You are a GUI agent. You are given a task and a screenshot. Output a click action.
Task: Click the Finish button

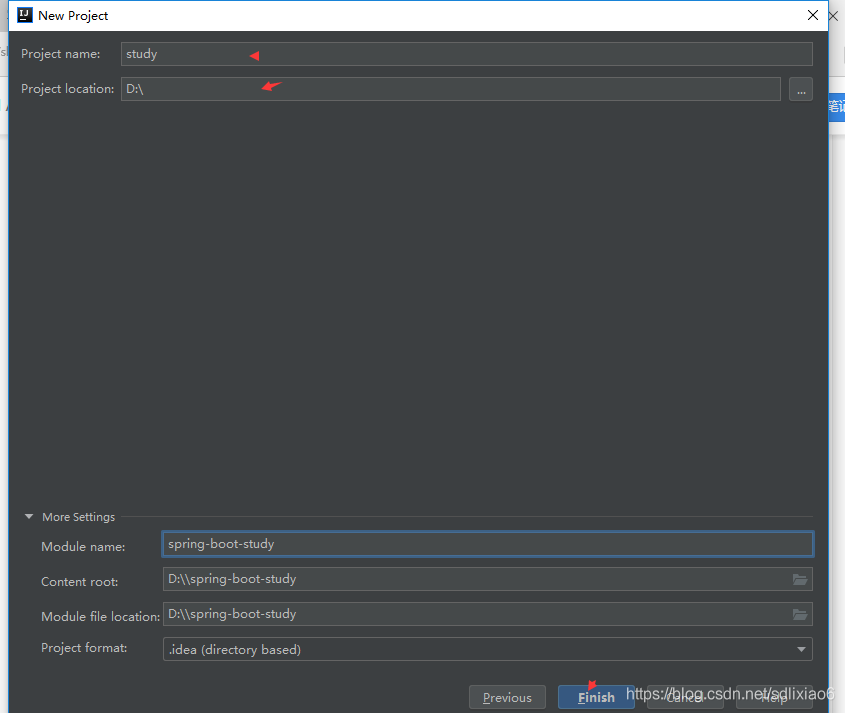coord(596,697)
